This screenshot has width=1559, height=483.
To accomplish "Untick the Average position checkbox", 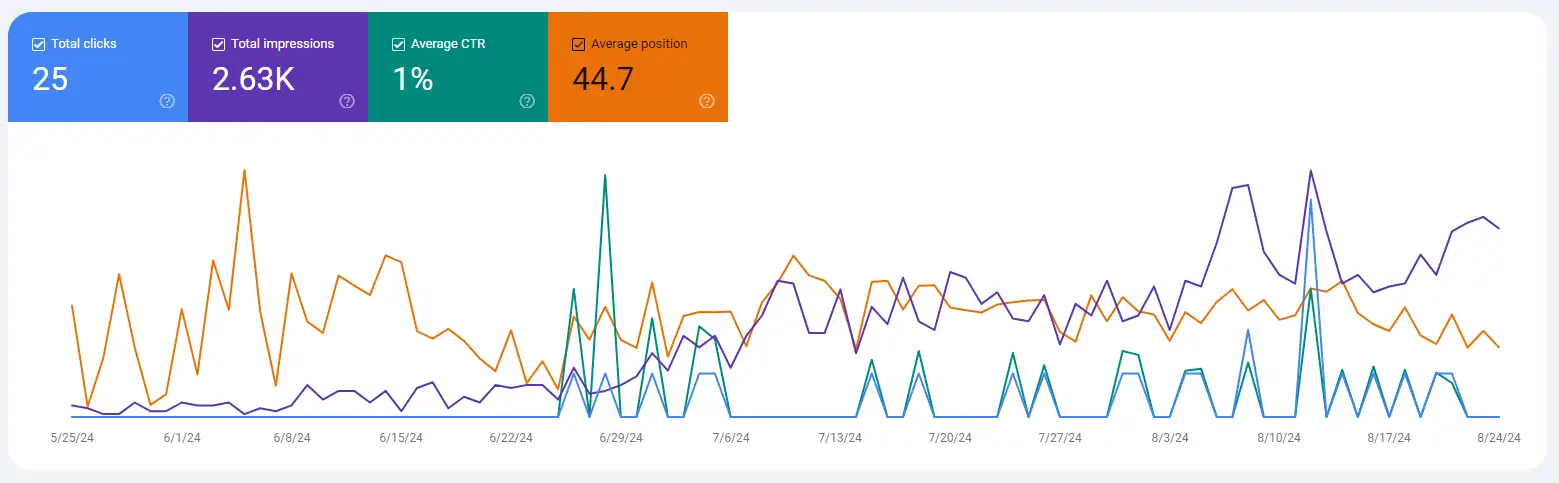I will [x=578, y=44].
